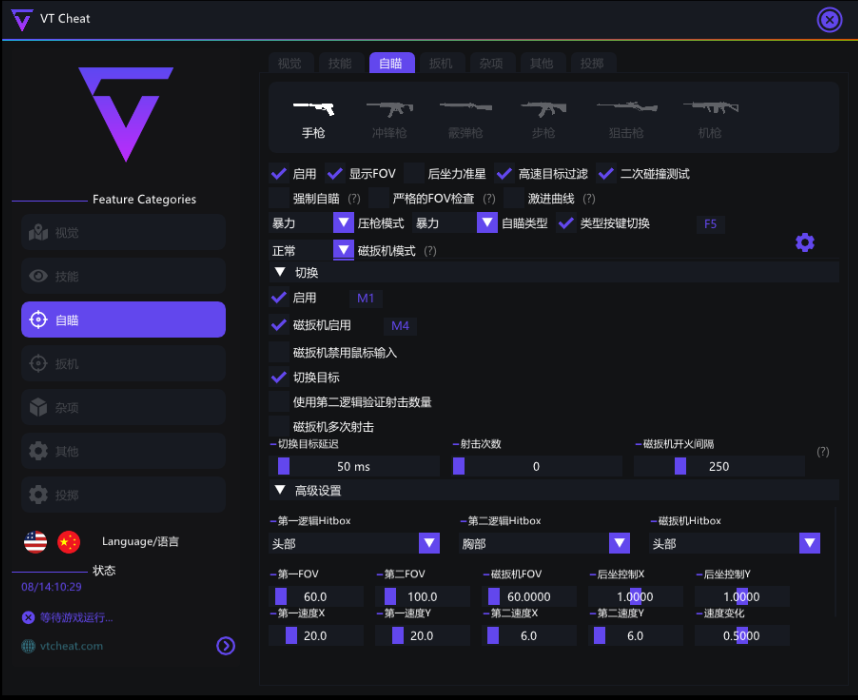
Task: Open the 自瞄类型 dropdown
Action: point(455,223)
